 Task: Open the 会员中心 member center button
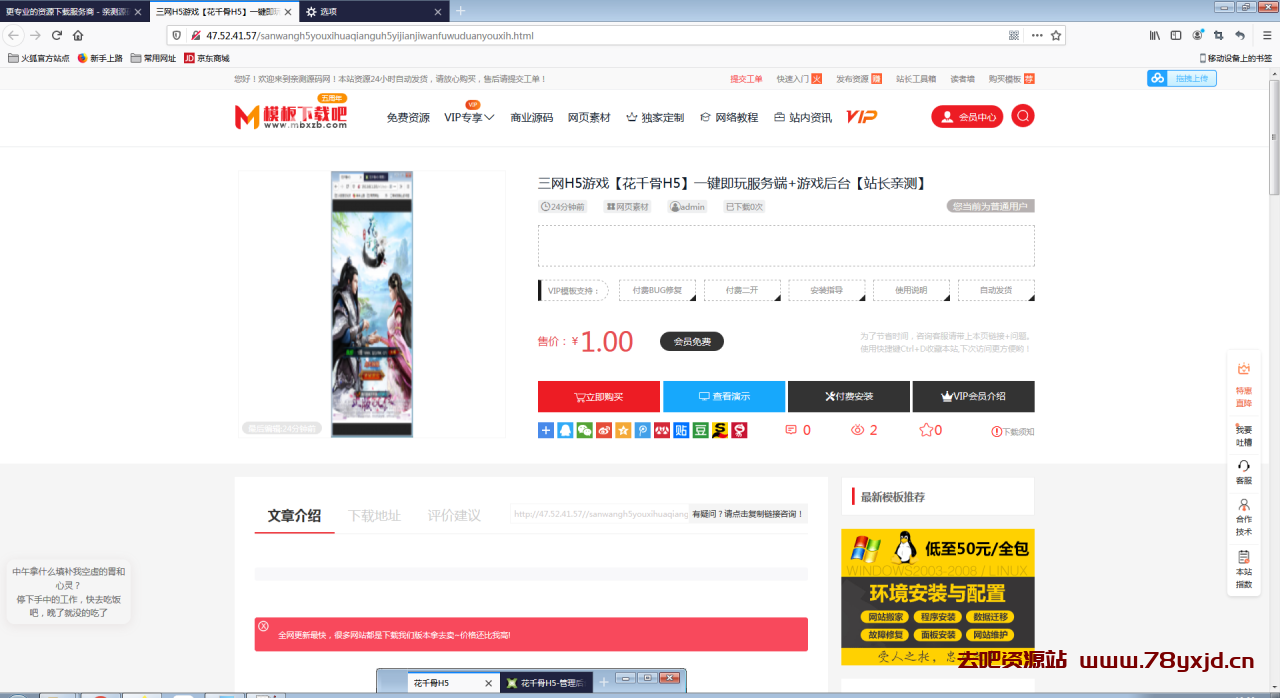(x=967, y=116)
